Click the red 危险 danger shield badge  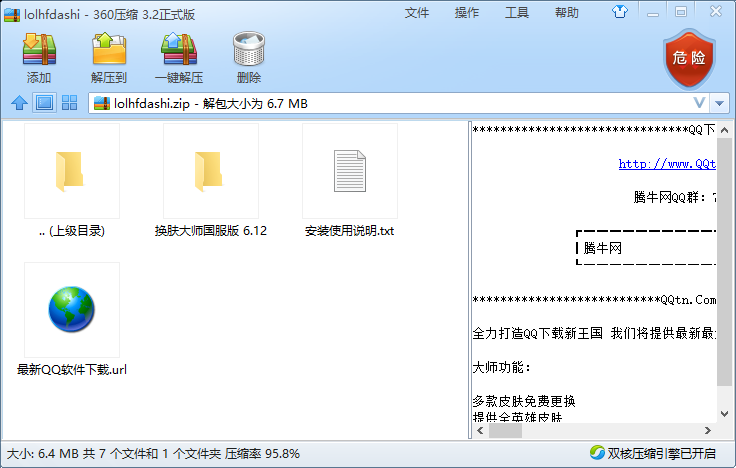click(x=689, y=59)
